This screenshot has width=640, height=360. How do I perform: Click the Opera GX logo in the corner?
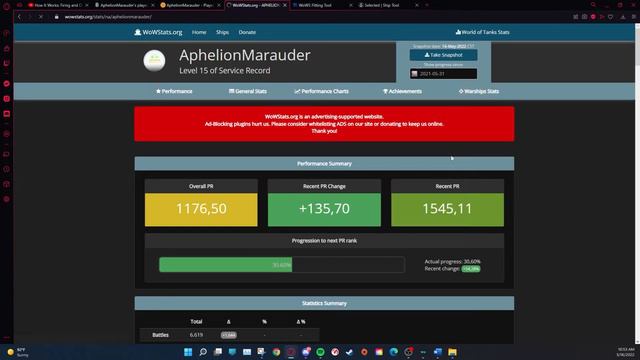point(7,6)
